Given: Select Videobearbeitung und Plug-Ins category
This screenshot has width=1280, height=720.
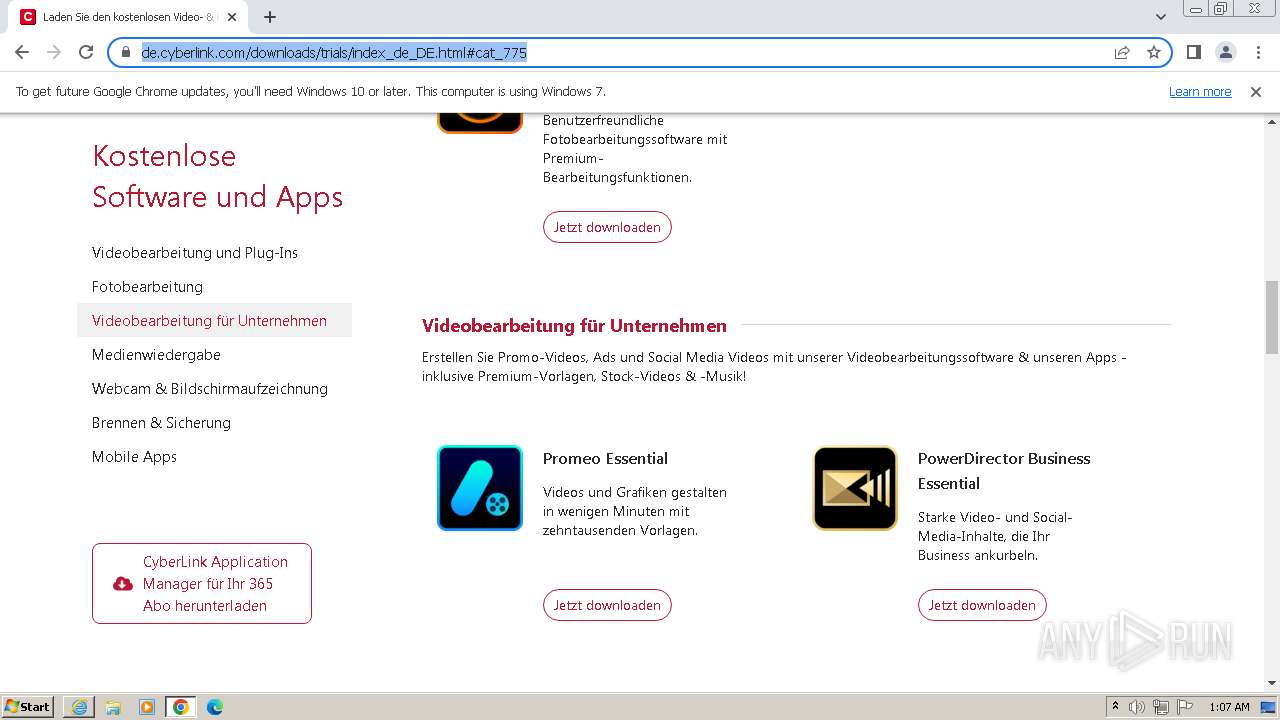Looking at the screenshot, I should (195, 253).
